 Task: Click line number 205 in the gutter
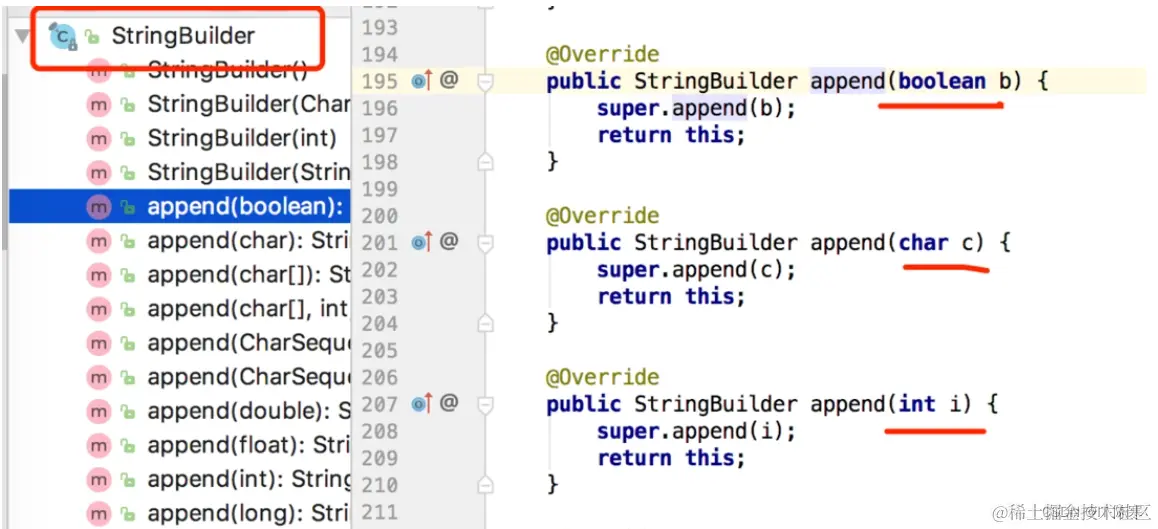(380, 350)
